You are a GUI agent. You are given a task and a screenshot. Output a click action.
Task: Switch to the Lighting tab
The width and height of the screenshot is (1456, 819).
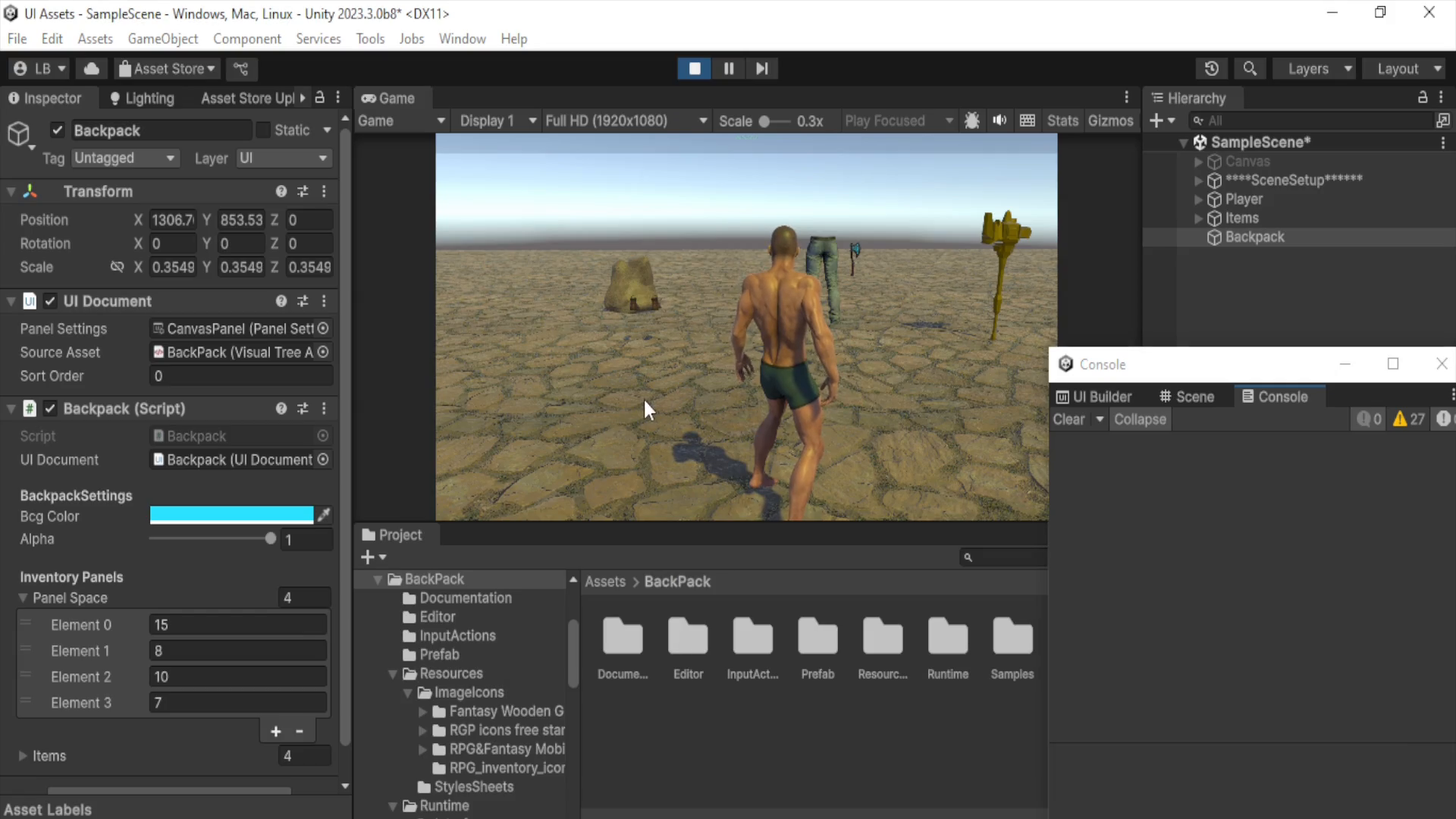tap(142, 98)
